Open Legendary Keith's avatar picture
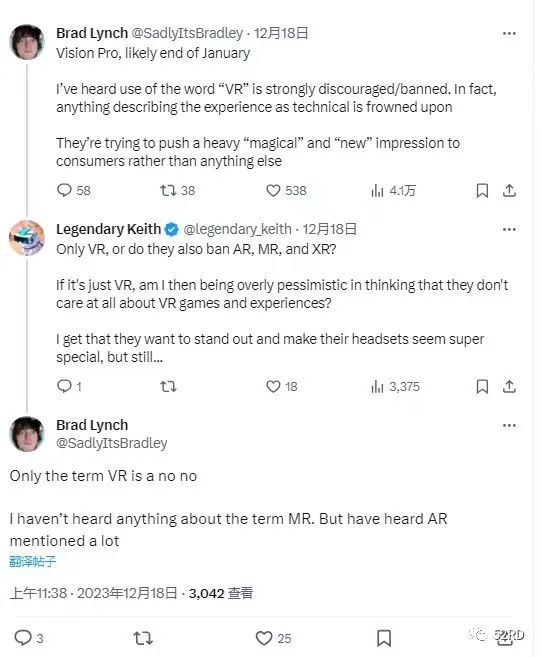542x657 pixels. (x=27, y=238)
